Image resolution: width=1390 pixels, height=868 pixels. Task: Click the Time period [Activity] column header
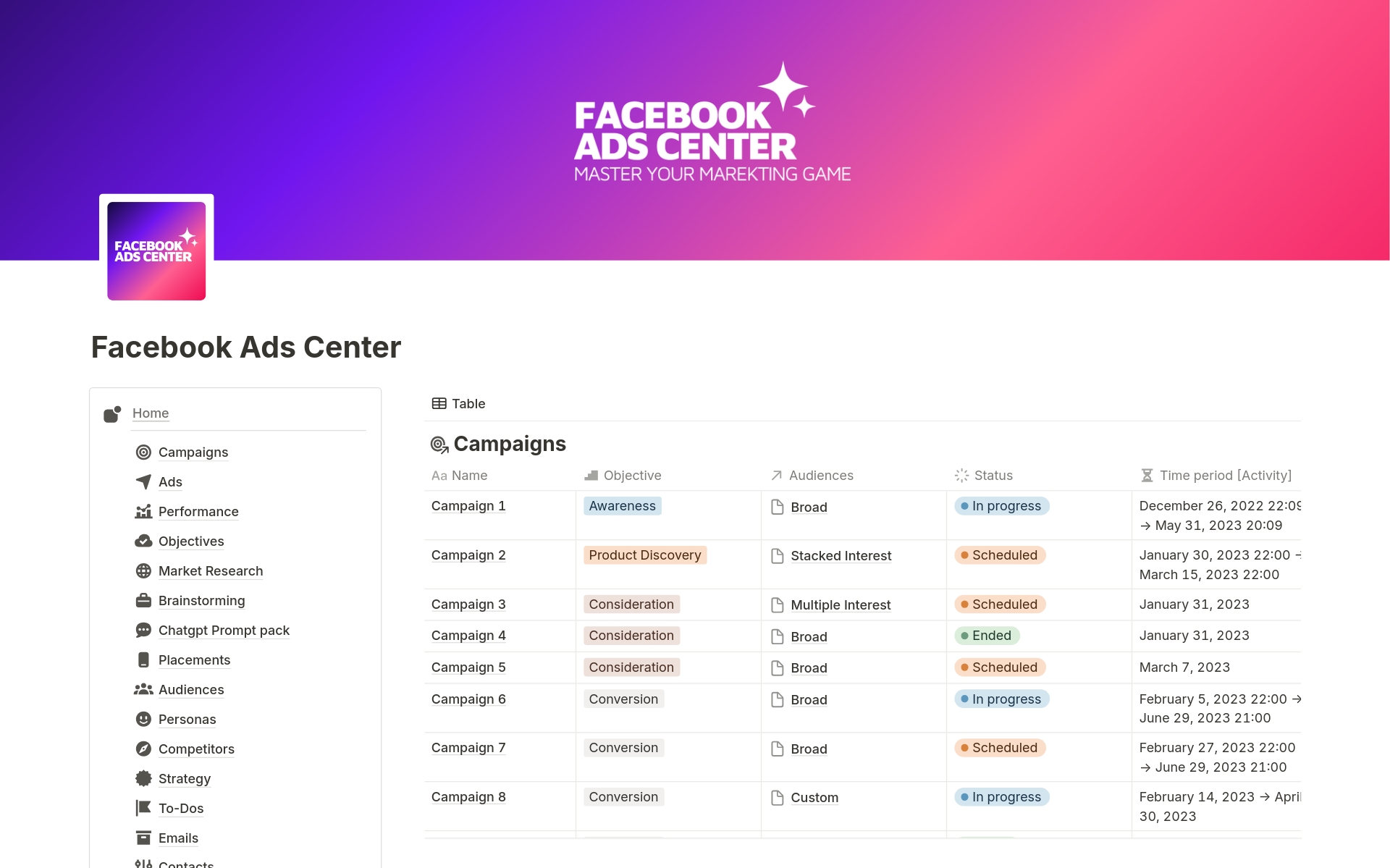tap(1225, 476)
